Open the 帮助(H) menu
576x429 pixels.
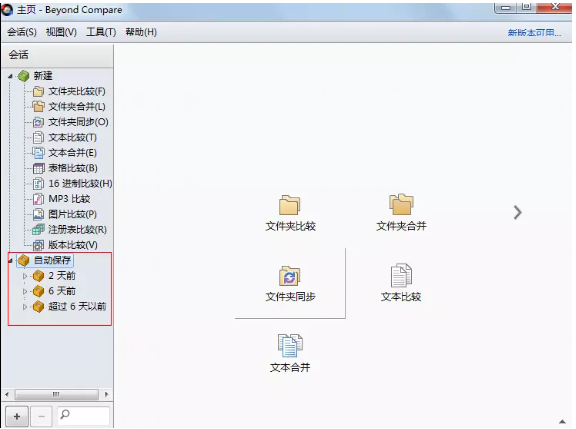[x=141, y=32]
